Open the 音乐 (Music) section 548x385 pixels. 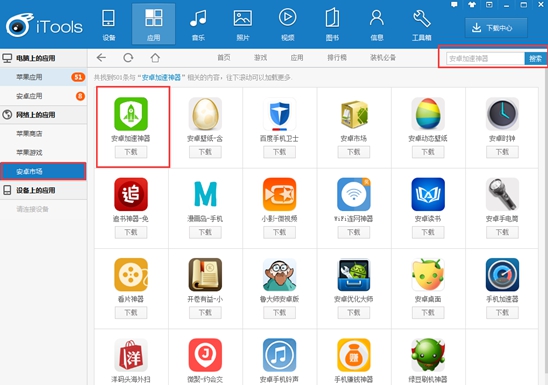pos(198,24)
